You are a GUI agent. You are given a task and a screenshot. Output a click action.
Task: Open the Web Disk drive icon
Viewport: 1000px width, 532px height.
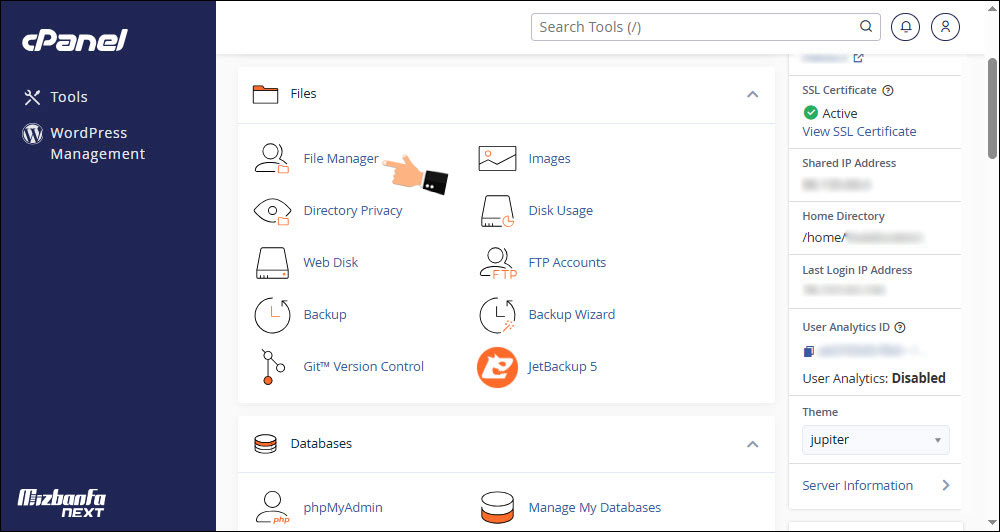(272, 263)
